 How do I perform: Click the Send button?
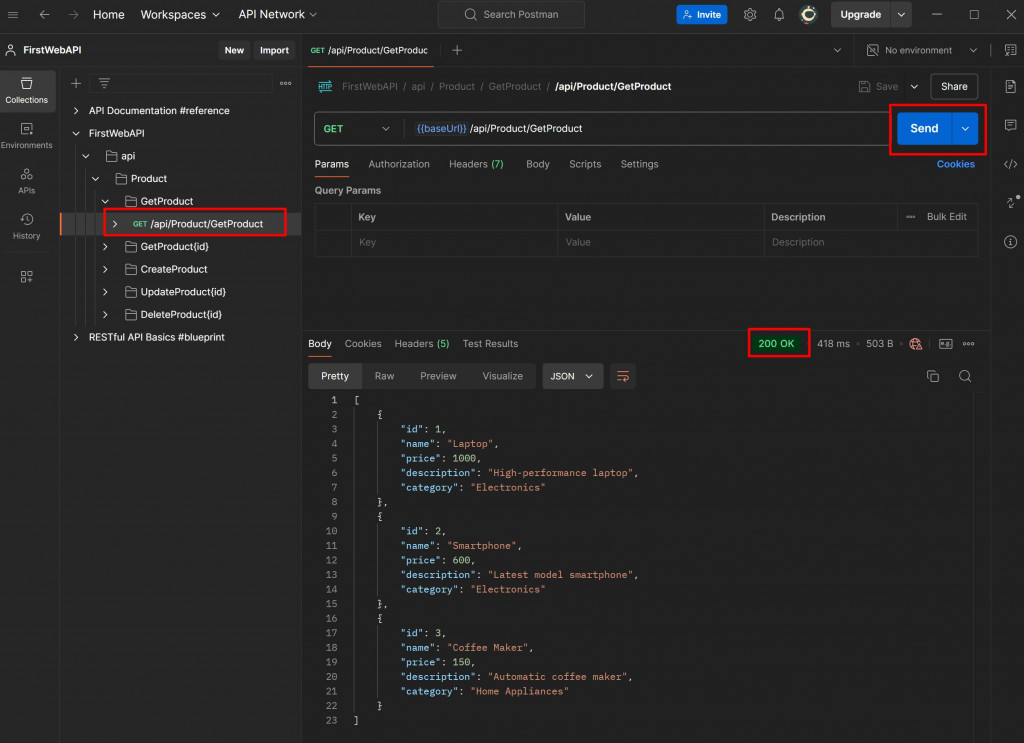tap(924, 129)
